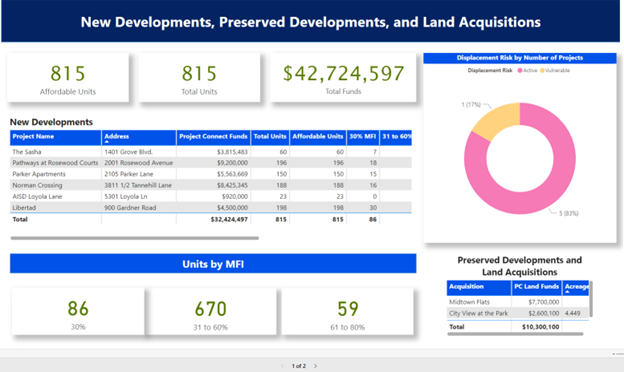Click the 31 to 60% card showing 670
Viewport: 624px width, 372px height.
click(x=211, y=312)
